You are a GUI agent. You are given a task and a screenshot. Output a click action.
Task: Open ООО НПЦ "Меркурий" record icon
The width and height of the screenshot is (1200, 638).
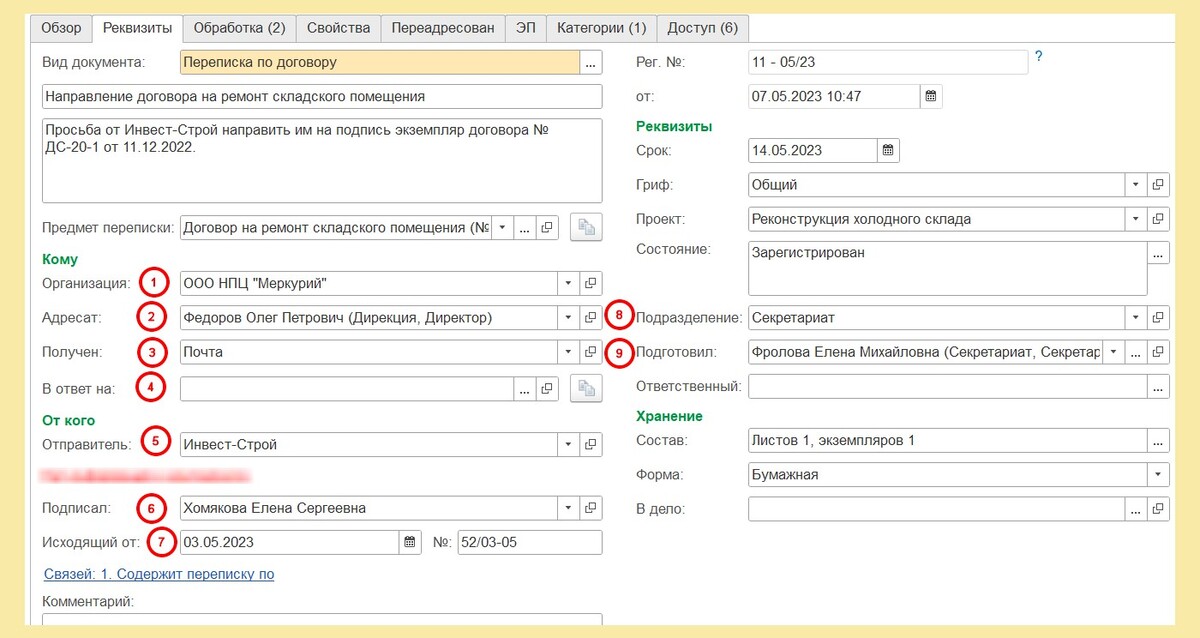pyautogui.click(x=591, y=283)
